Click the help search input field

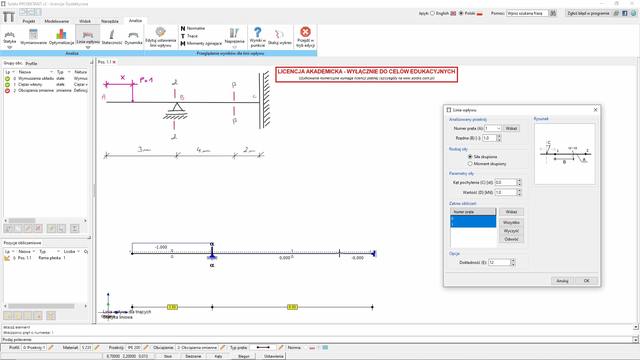527,13
